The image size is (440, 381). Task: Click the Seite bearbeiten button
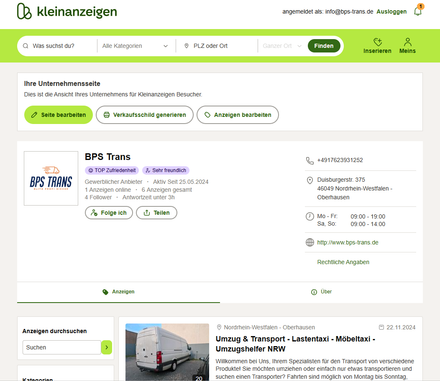click(x=58, y=115)
